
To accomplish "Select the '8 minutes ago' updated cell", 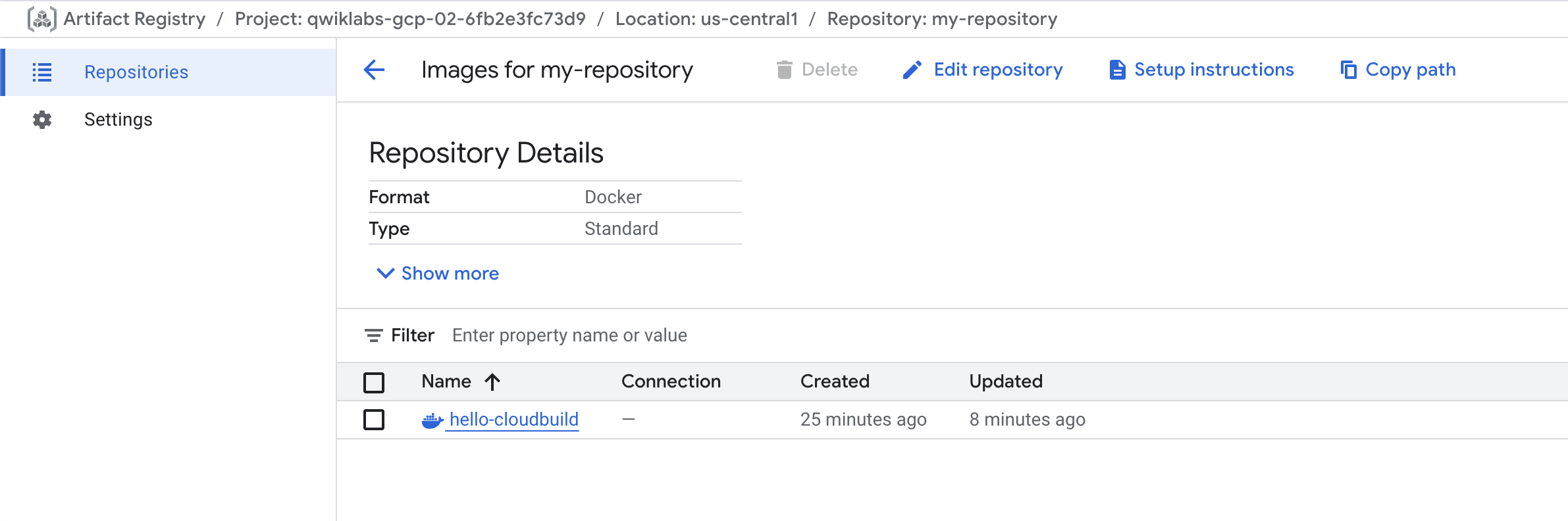I will tap(1027, 420).
